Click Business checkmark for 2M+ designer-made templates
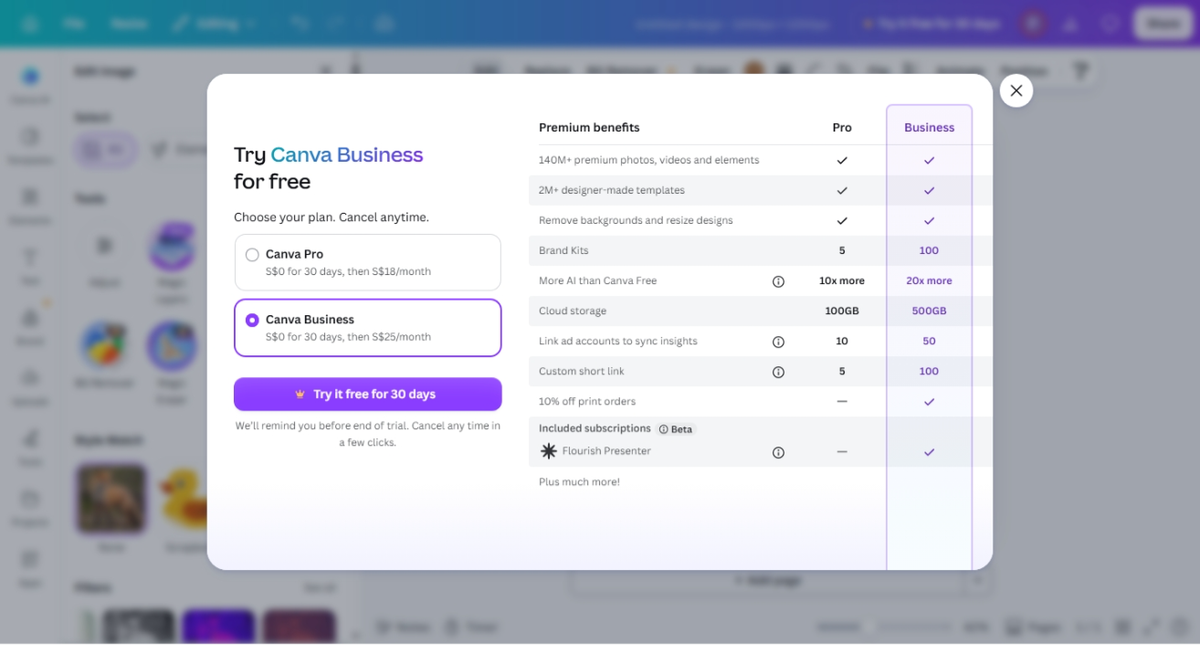Screen dimensions: 1200x648 (929, 190)
